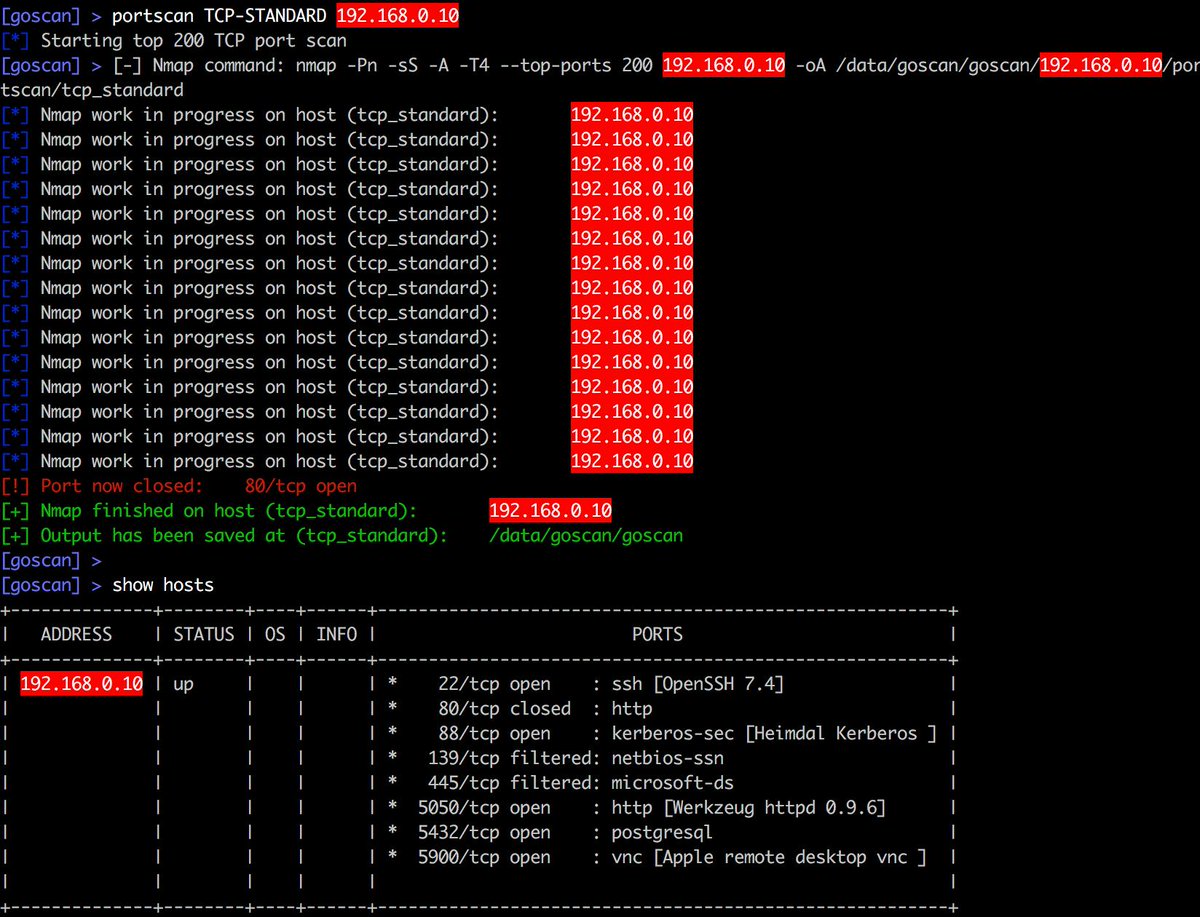Click the OS column header
Viewport: 1200px width, 917px height.
[x=275, y=634]
